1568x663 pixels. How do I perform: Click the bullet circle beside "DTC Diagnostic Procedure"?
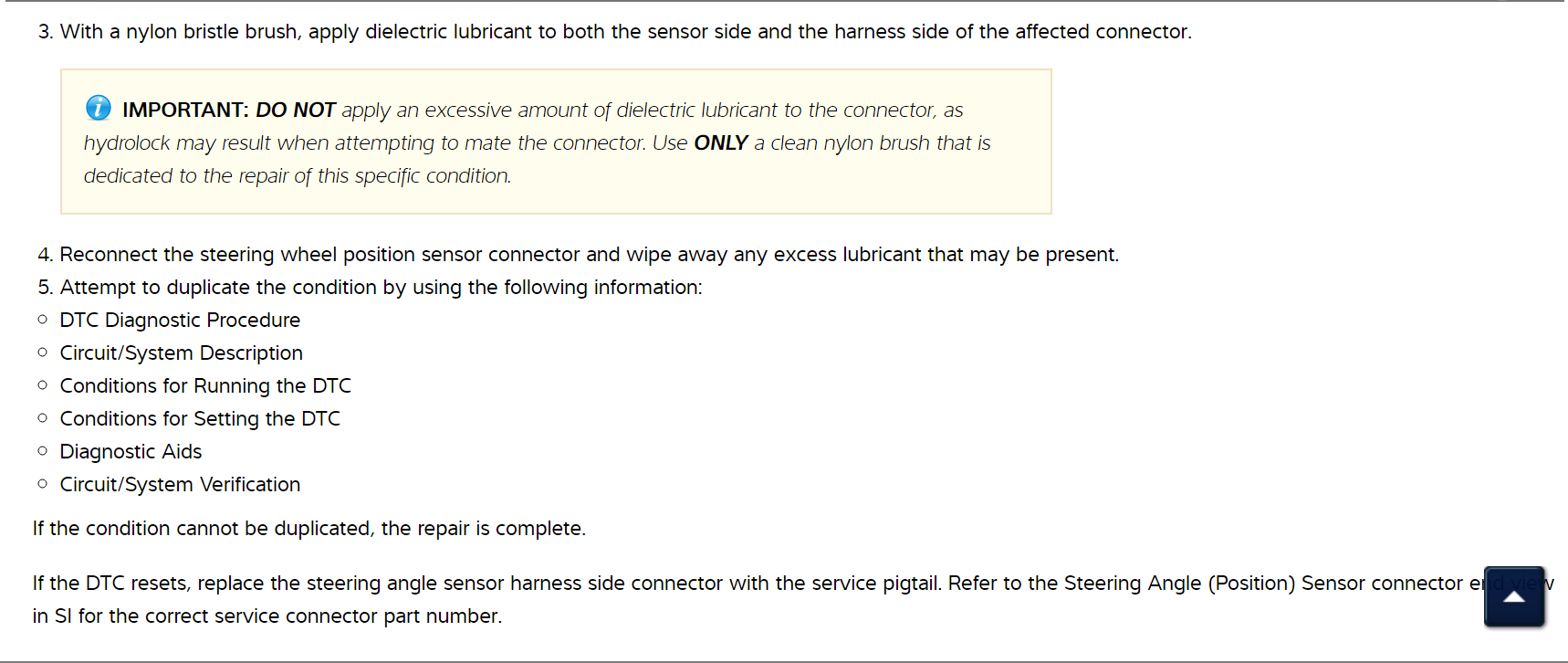coord(42,319)
